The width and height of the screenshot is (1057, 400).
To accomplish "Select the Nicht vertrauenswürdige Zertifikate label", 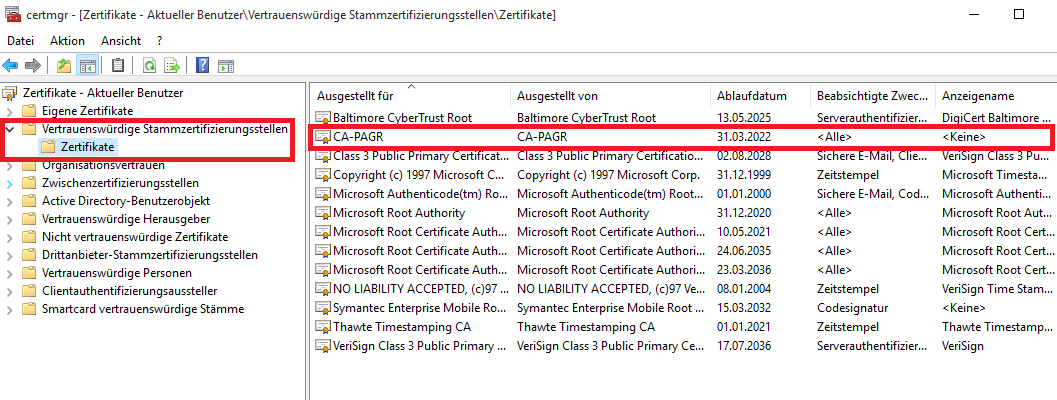I will [135, 237].
